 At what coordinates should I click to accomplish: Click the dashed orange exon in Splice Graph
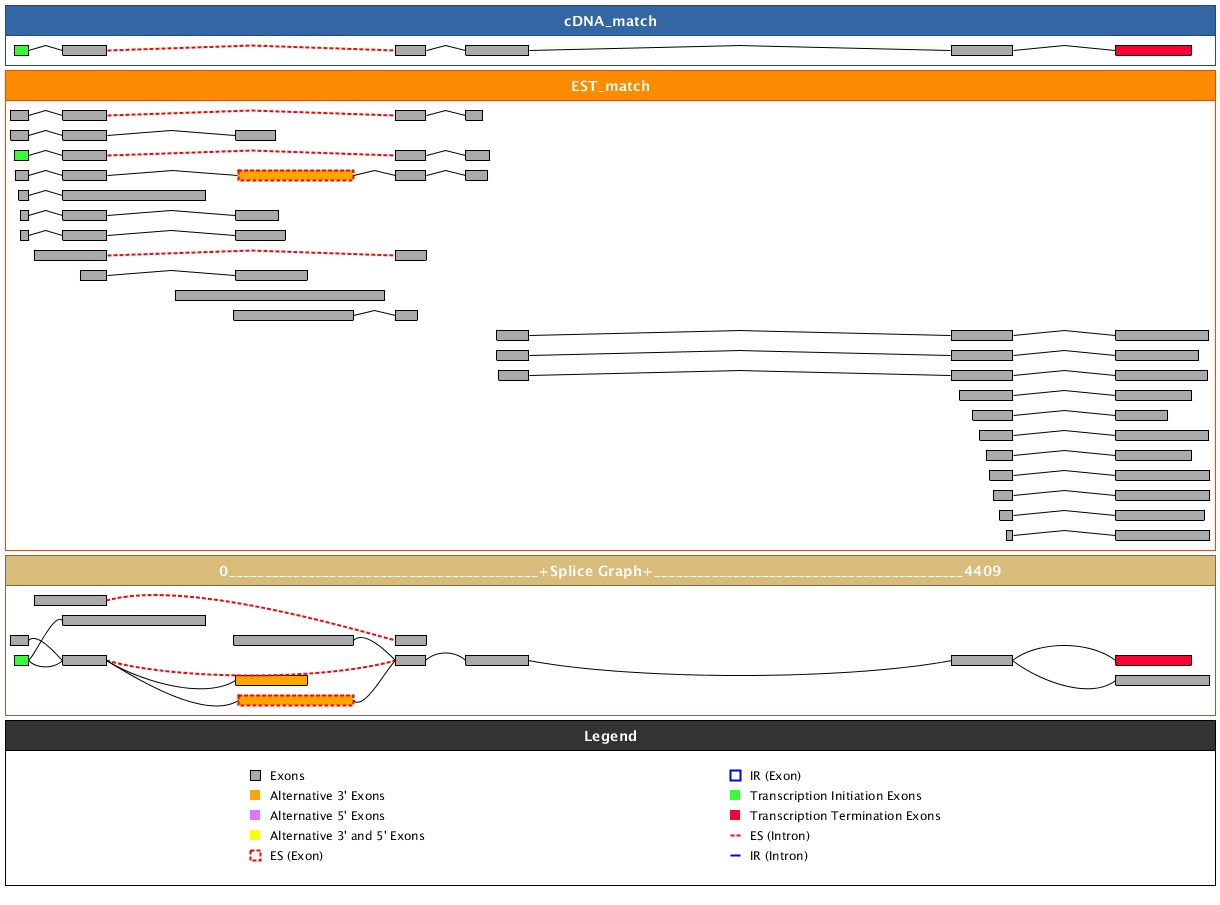(295, 700)
